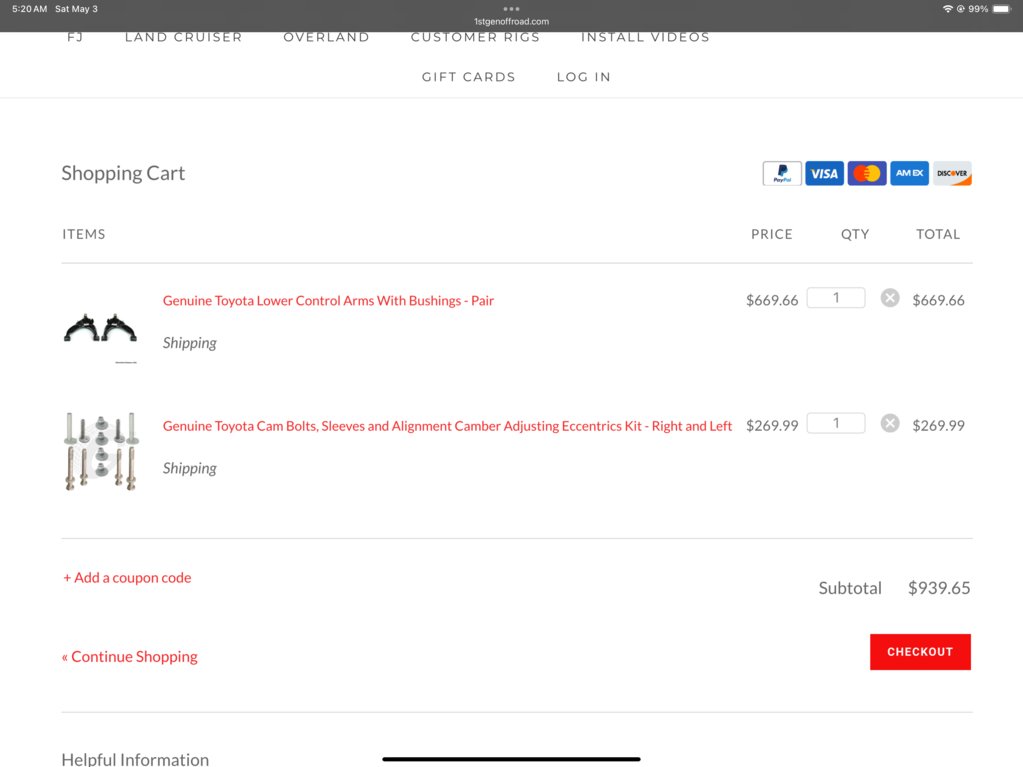Open the FJ menu item
1023x767 pixels.
click(75, 37)
